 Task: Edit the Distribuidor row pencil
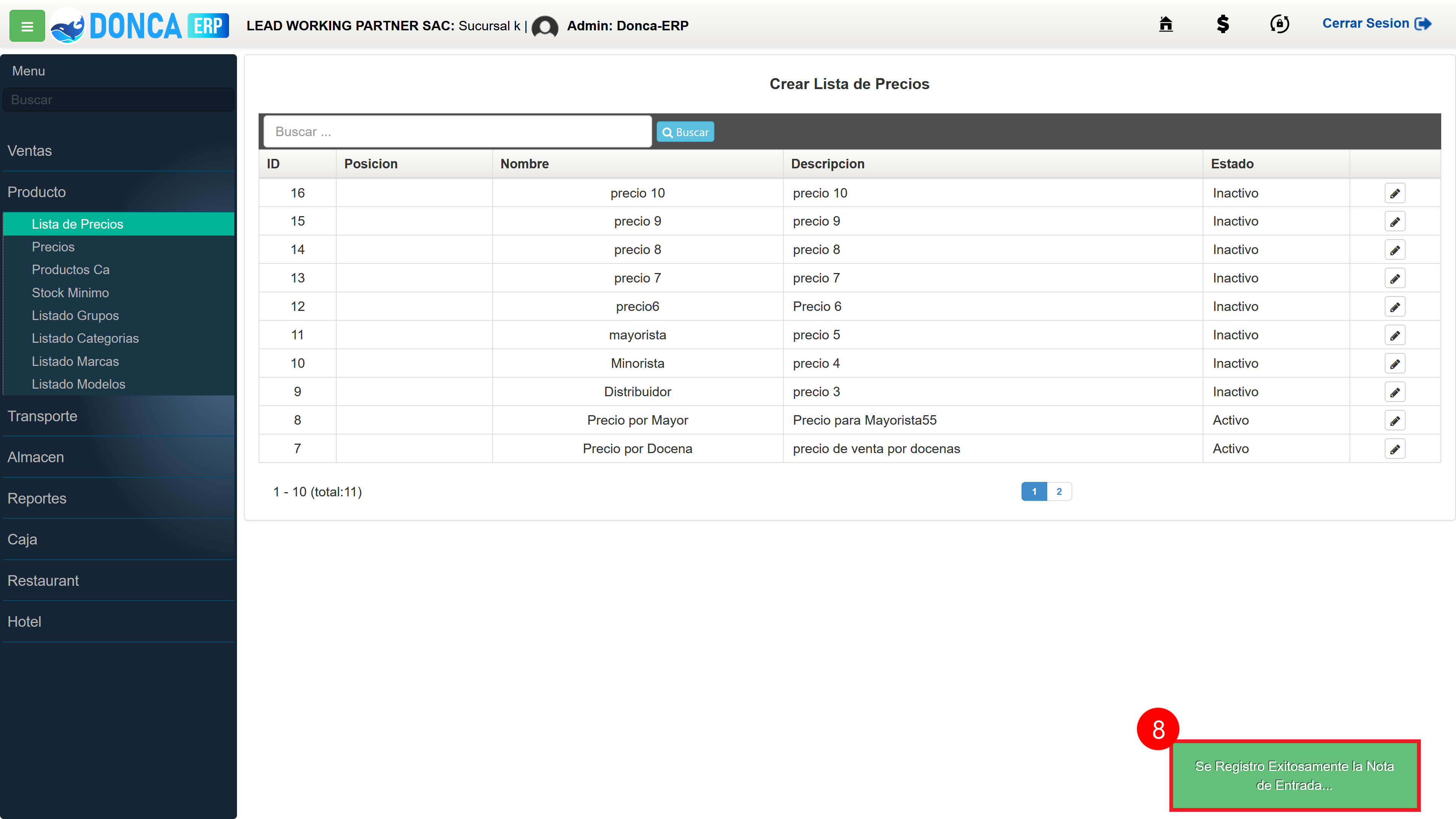click(1395, 392)
